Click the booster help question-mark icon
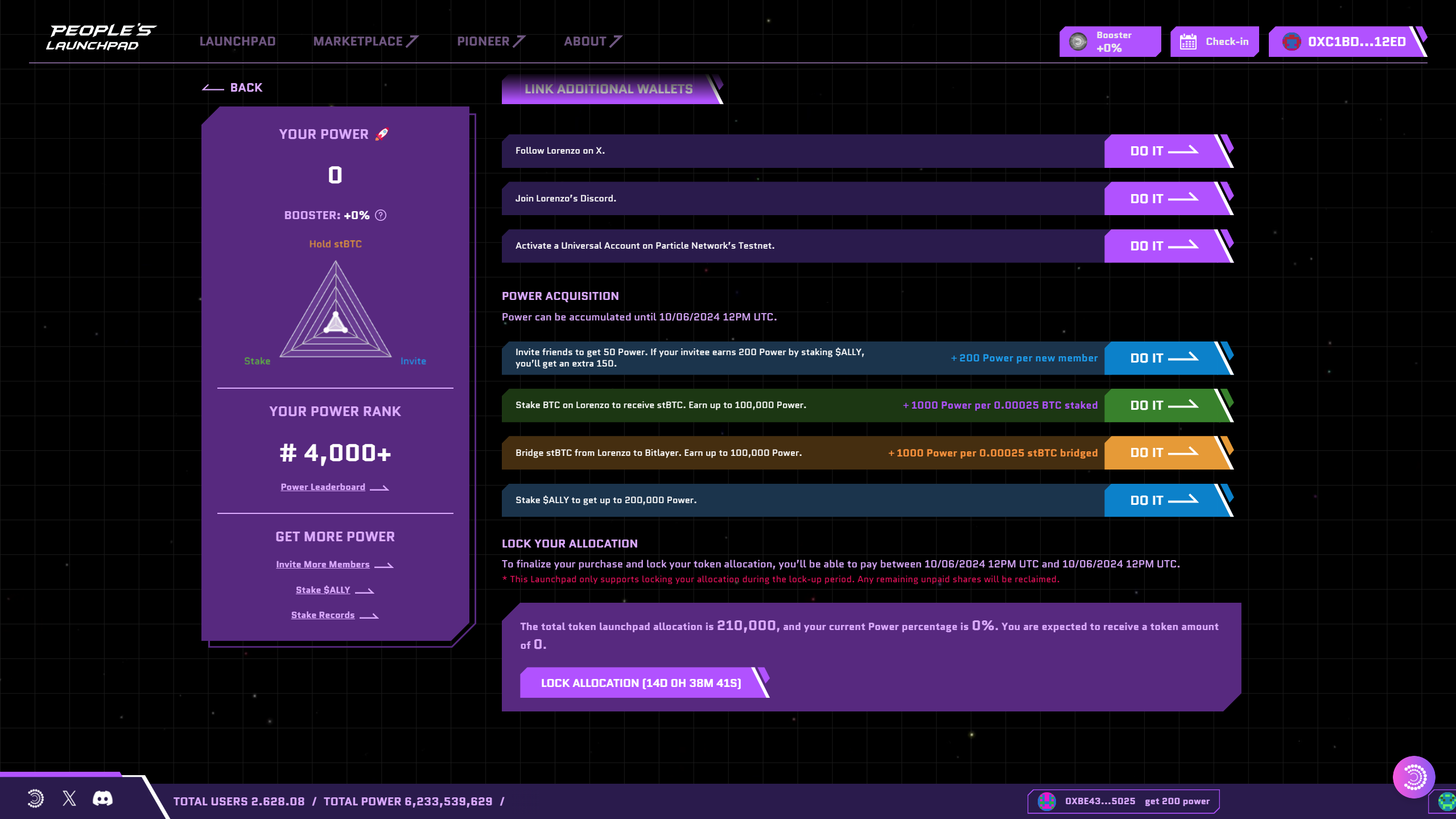Screen dimensions: 1456x819 [381, 215]
